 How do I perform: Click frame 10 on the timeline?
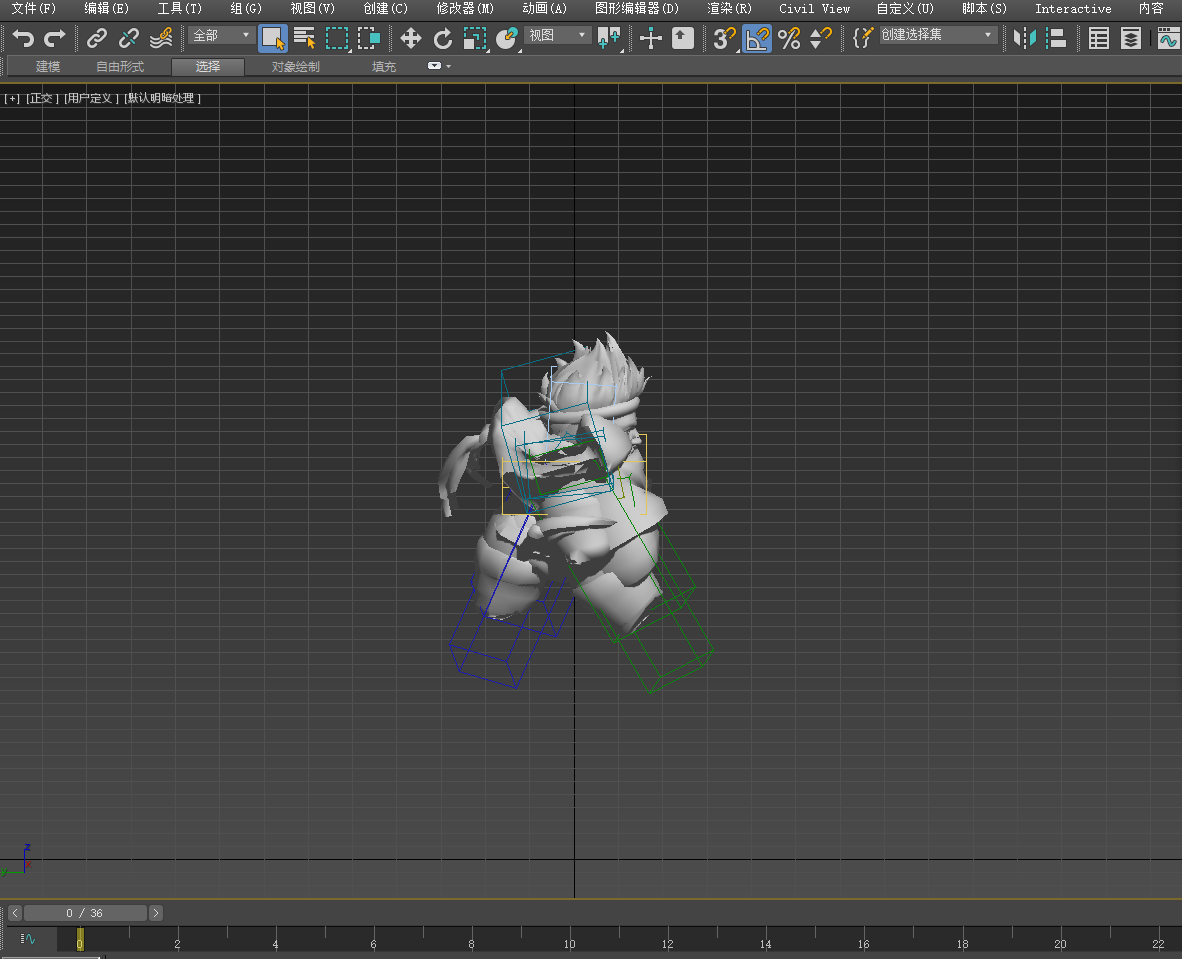(569, 944)
